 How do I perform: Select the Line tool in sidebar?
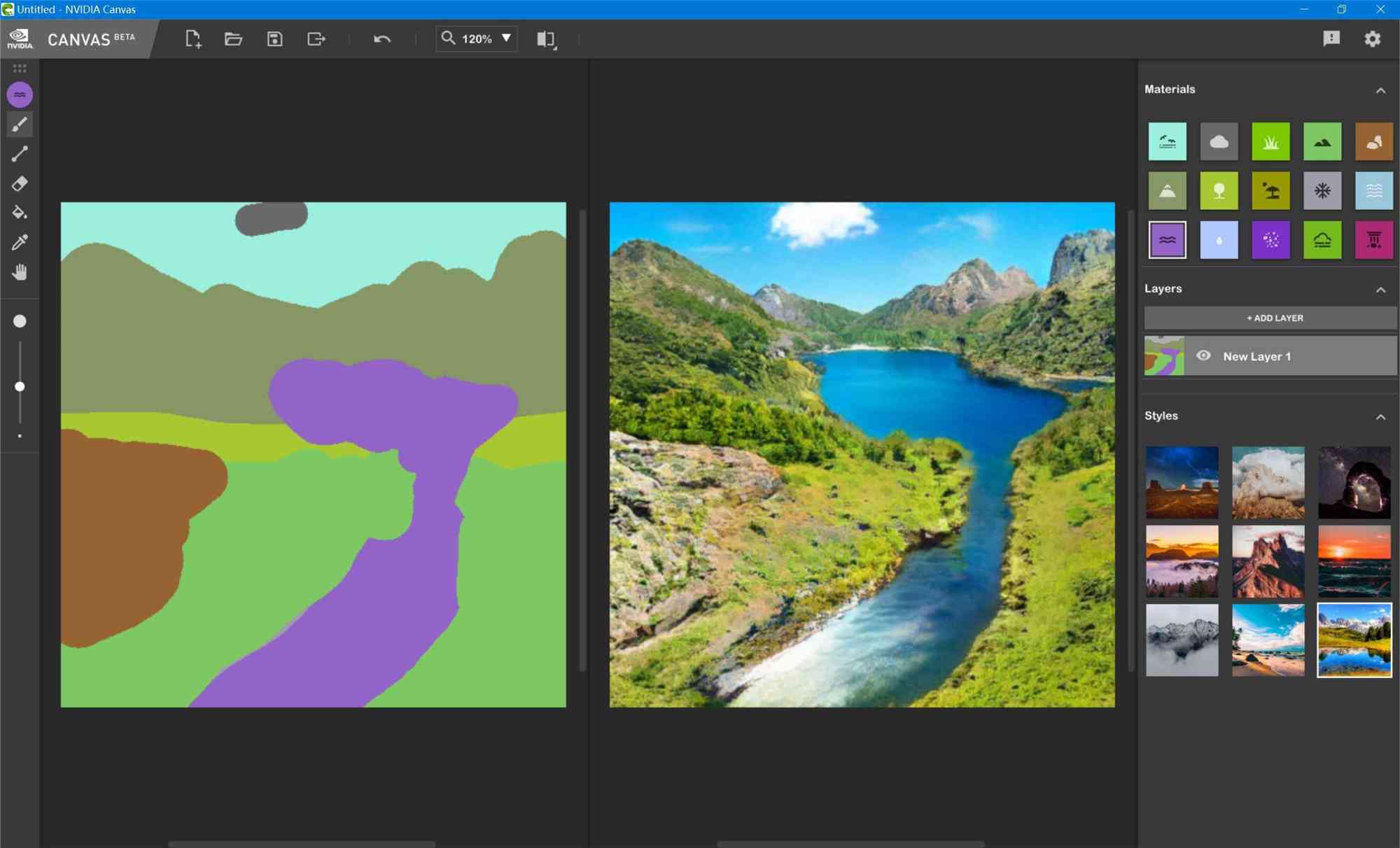[x=19, y=153]
